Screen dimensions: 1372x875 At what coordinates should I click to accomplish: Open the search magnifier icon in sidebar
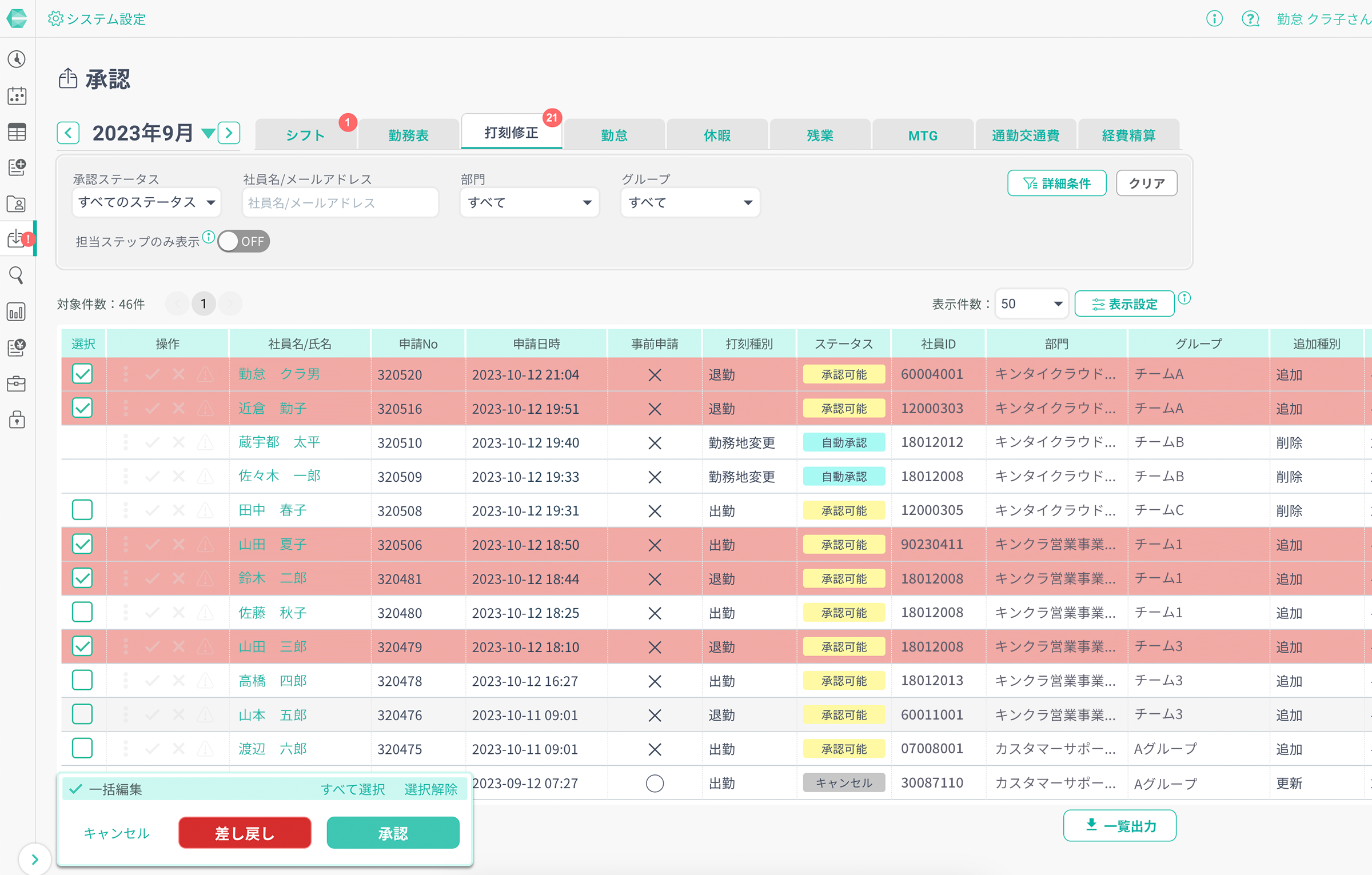point(17,275)
